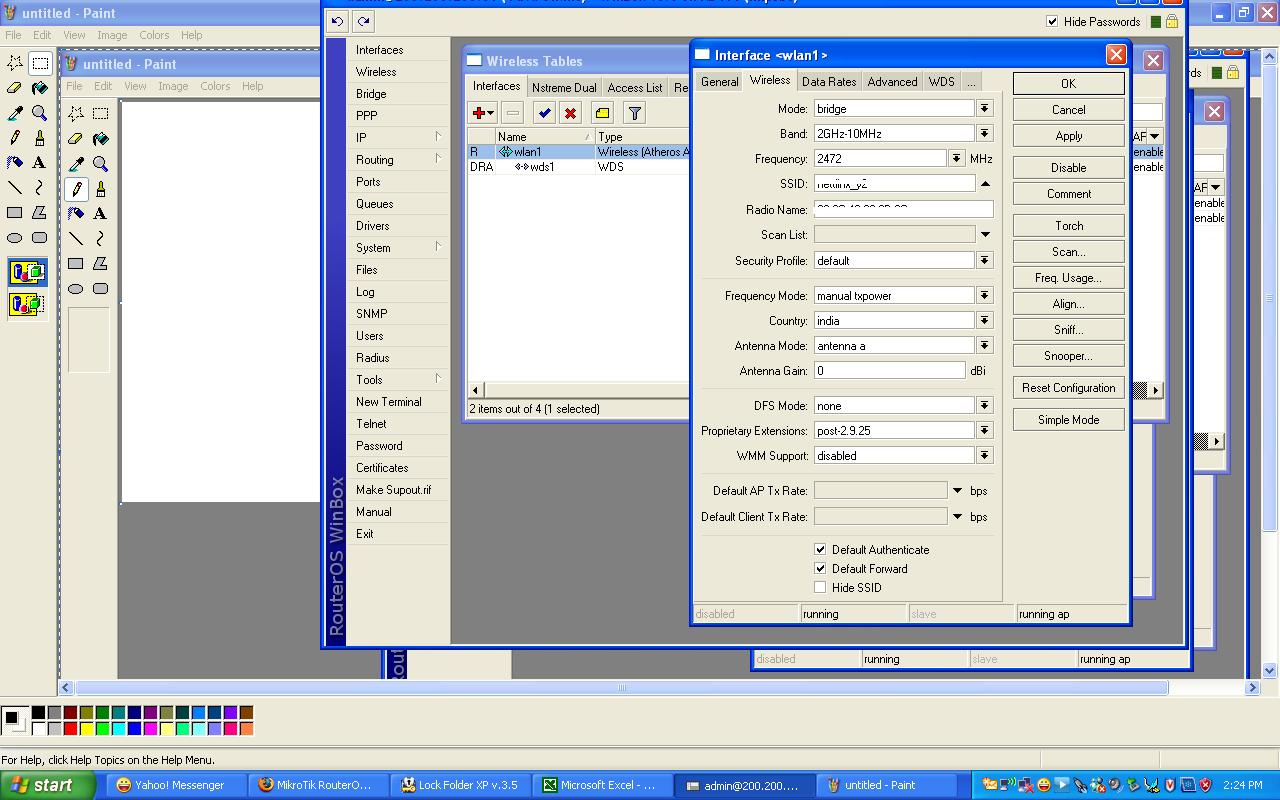The image size is (1280, 800).
Task: Open the Security Profile dropdown
Action: (984, 260)
